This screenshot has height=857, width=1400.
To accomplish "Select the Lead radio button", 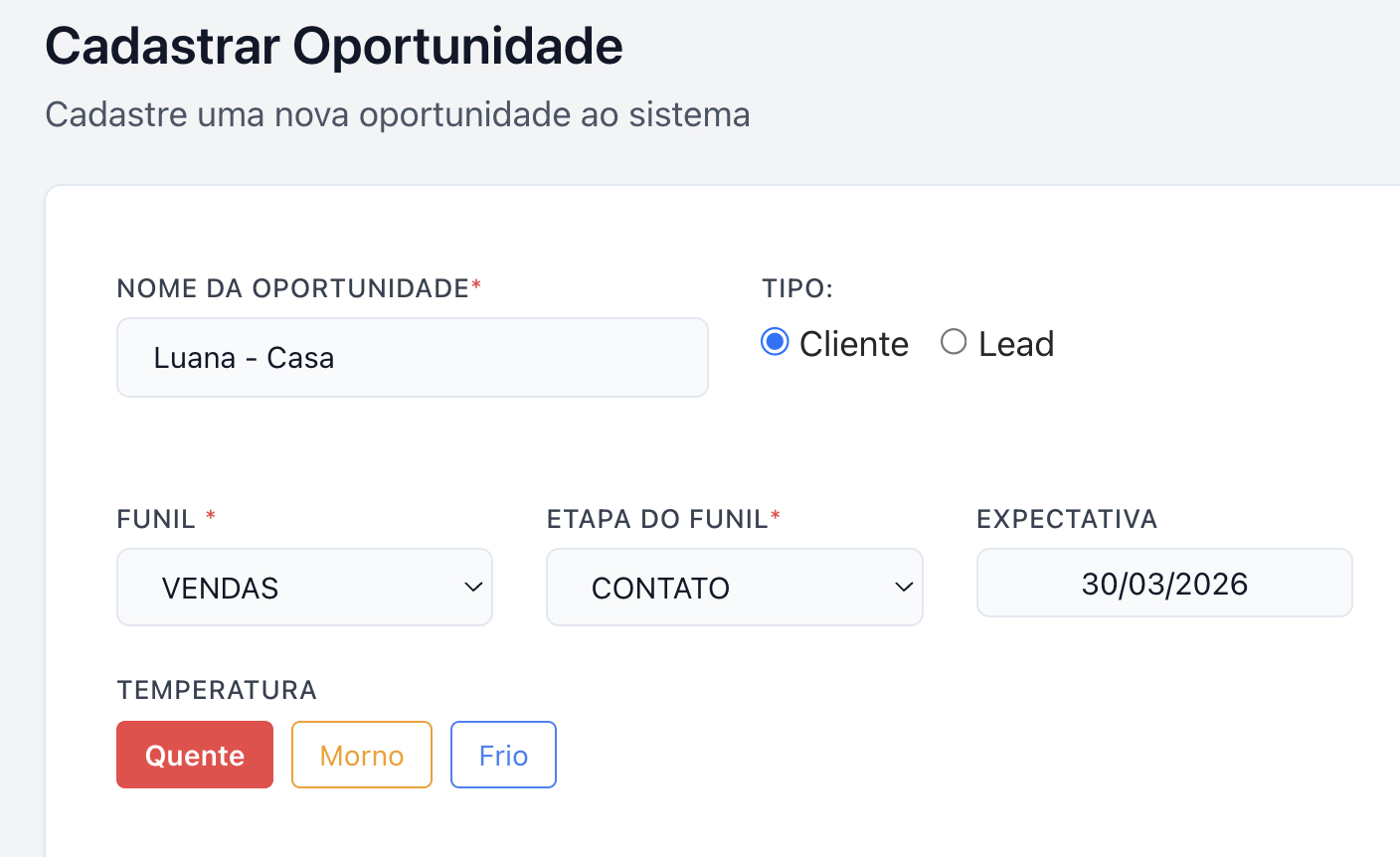I will 954,343.
